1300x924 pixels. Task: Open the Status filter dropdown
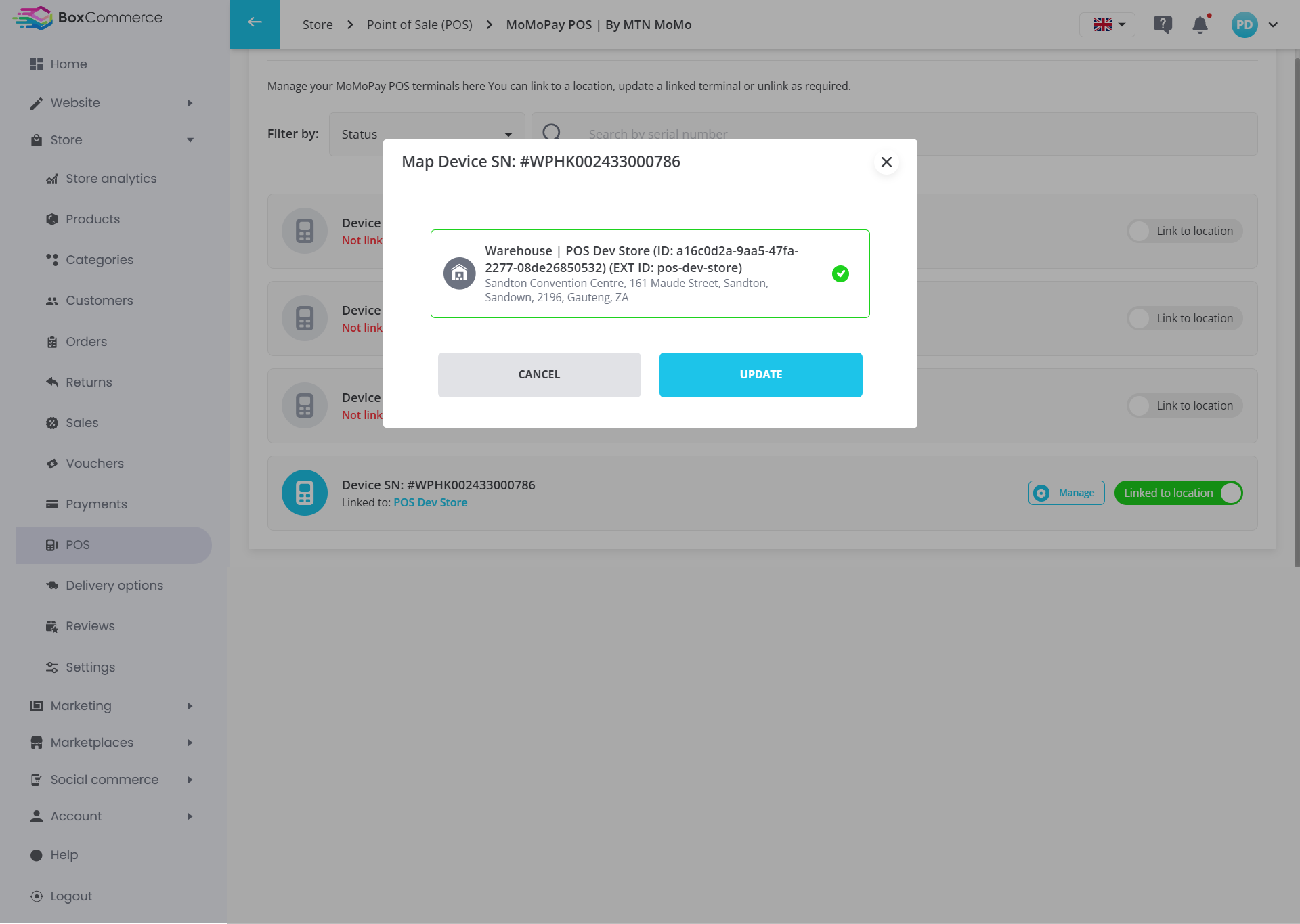[x=427, y=134]
